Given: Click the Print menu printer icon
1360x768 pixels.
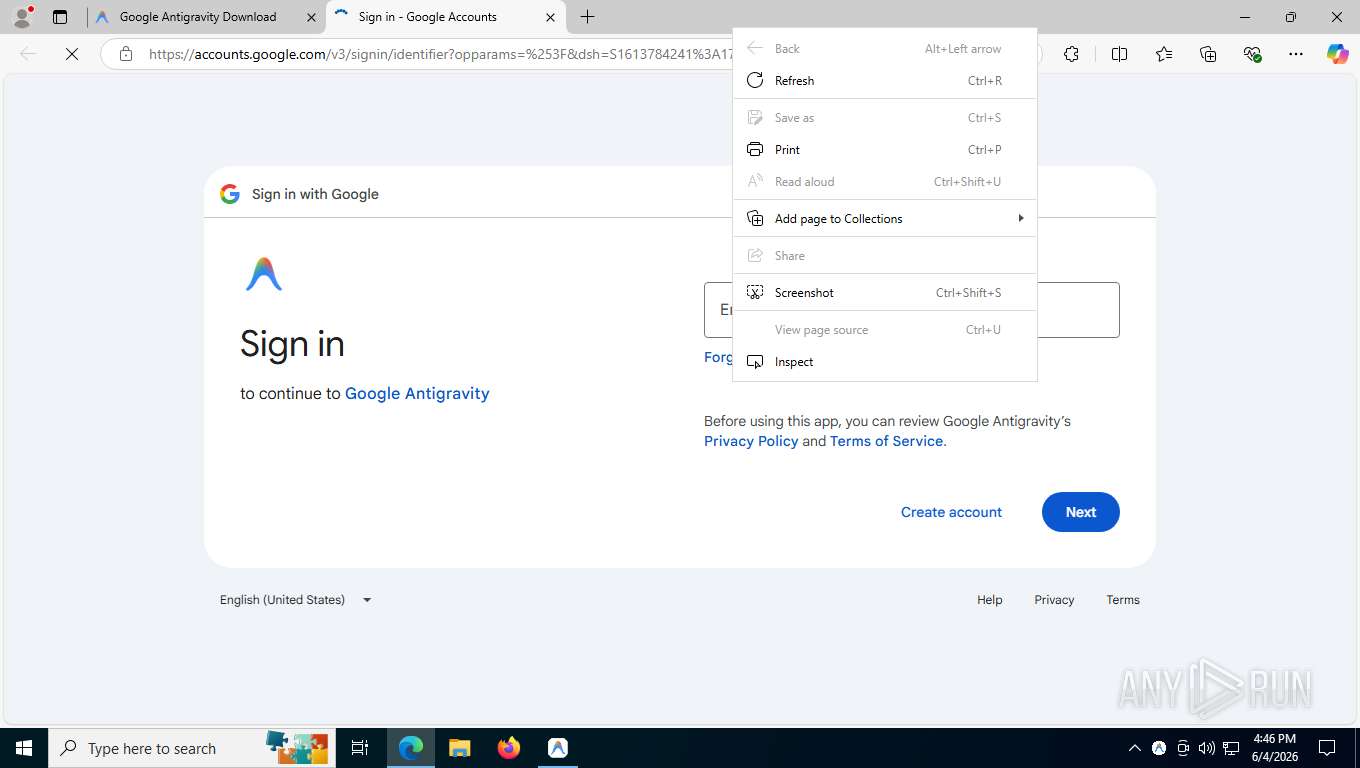Looking at the screenshot, I should (x=755, y=149).
